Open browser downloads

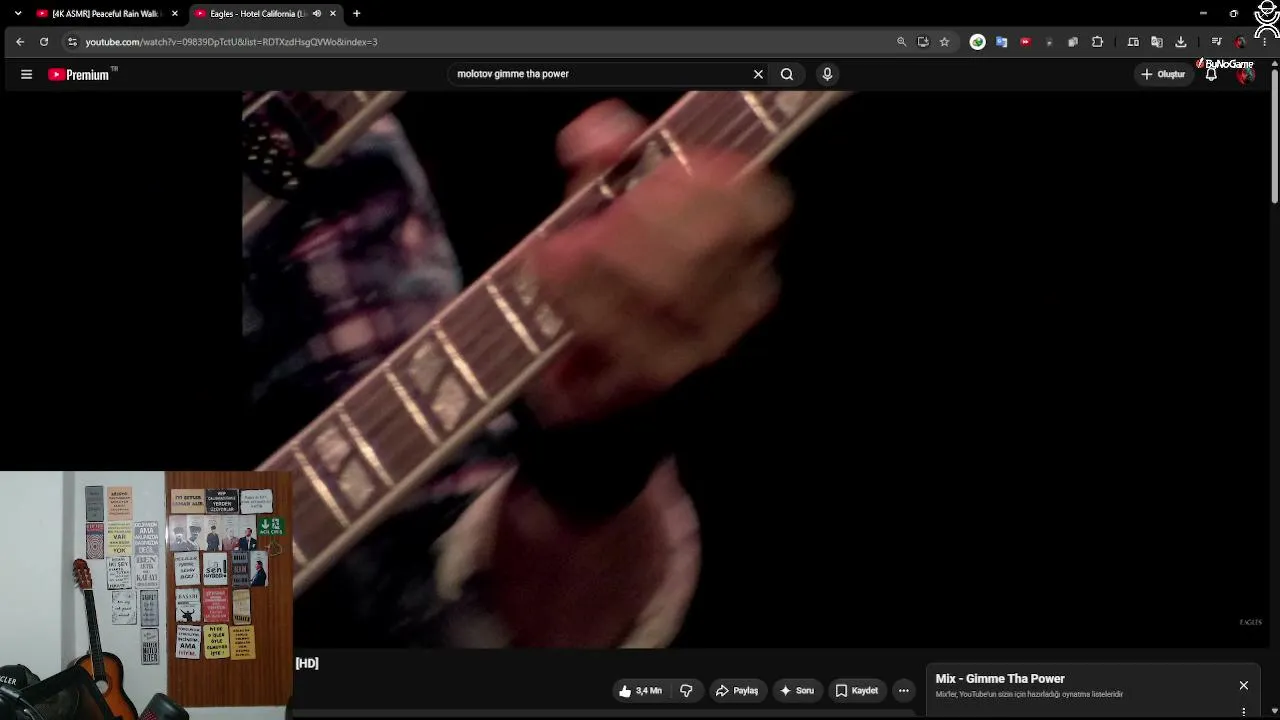click(x=1181, y=42)
